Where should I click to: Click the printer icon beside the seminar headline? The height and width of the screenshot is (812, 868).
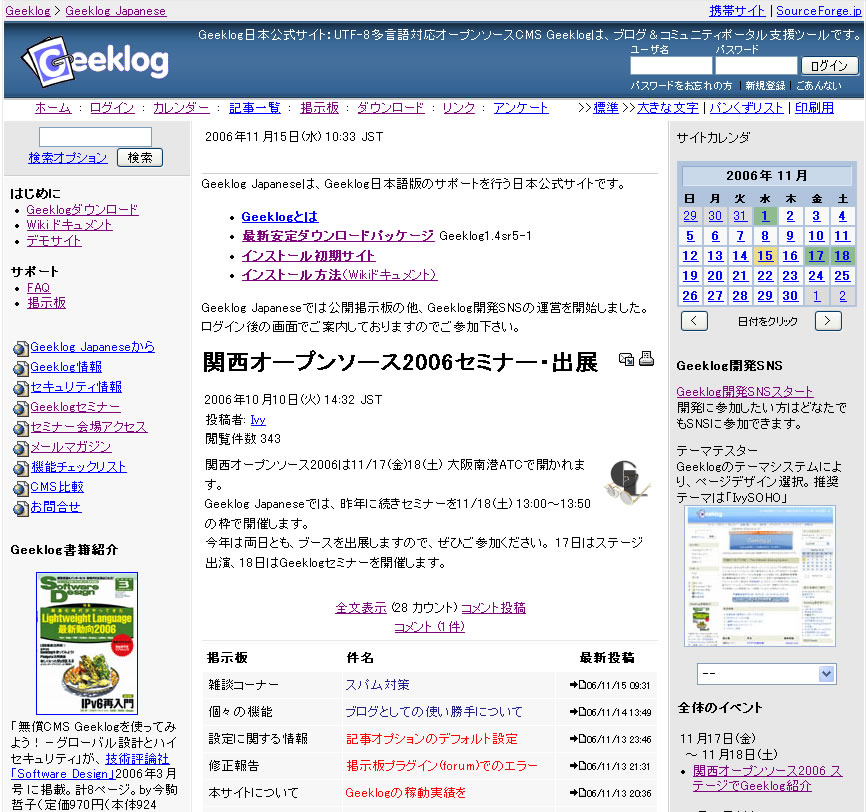[646, 359]
